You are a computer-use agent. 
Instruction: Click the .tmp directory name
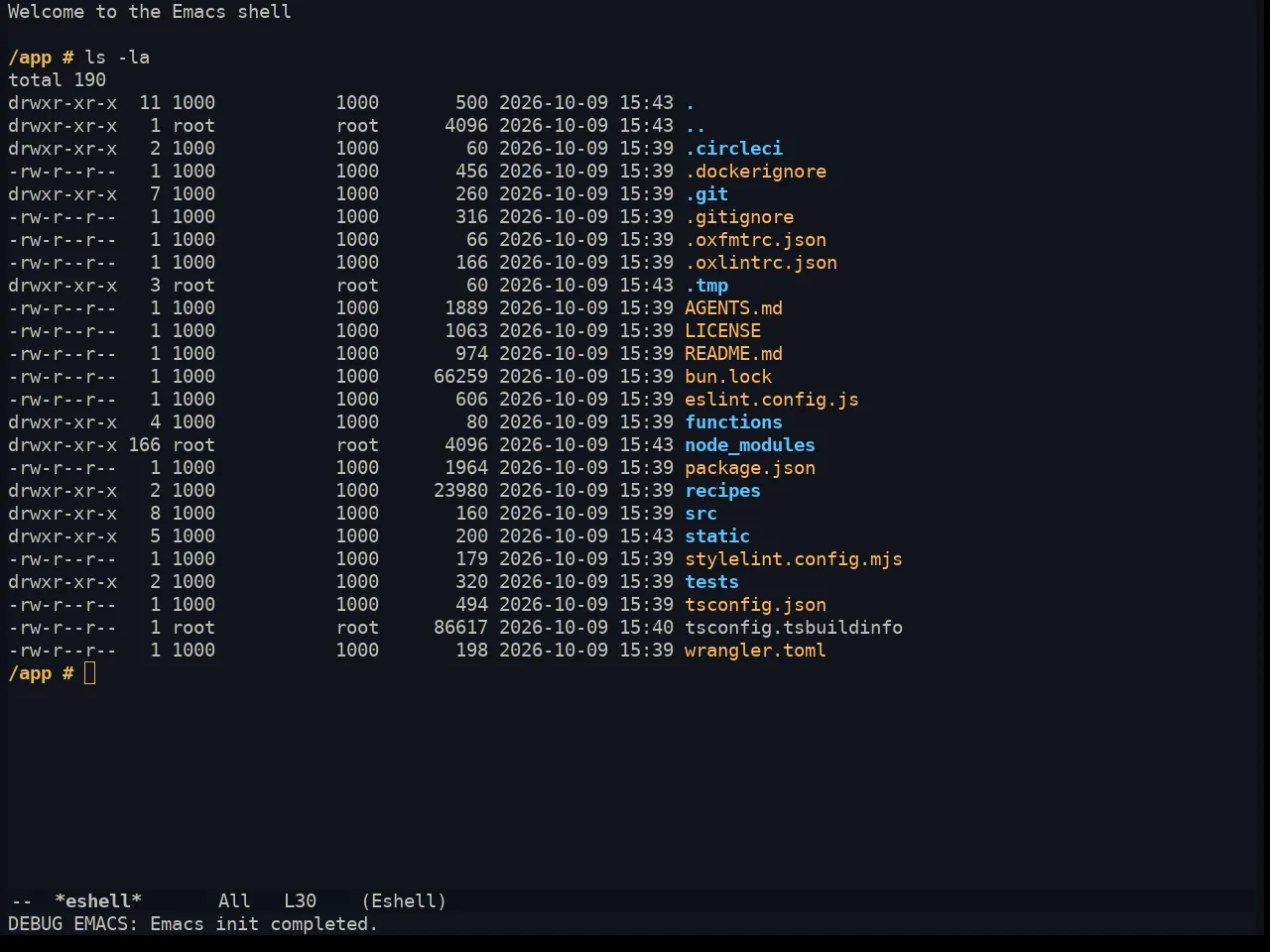706,286
